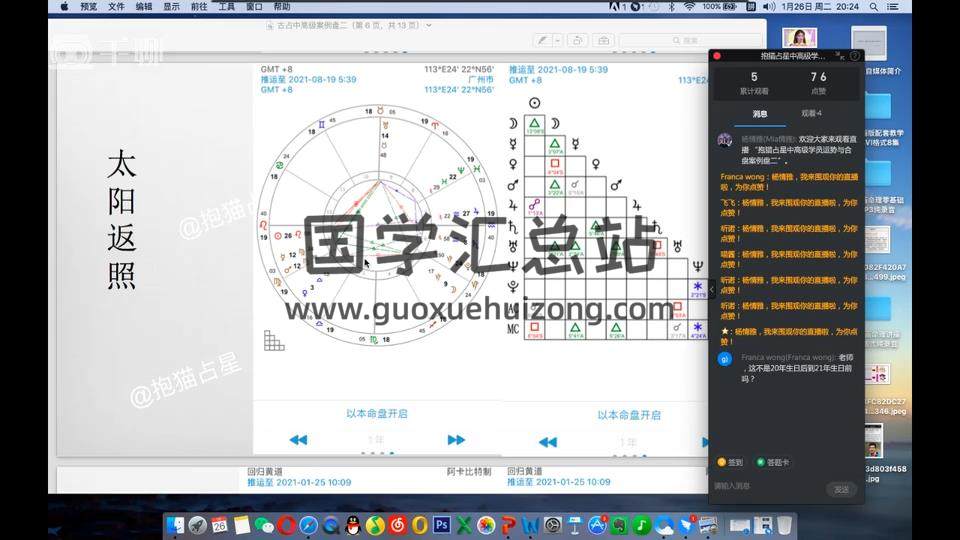Click the help question mark in live panel header
The image size is (960, 540).
click(x=855, y=56)
